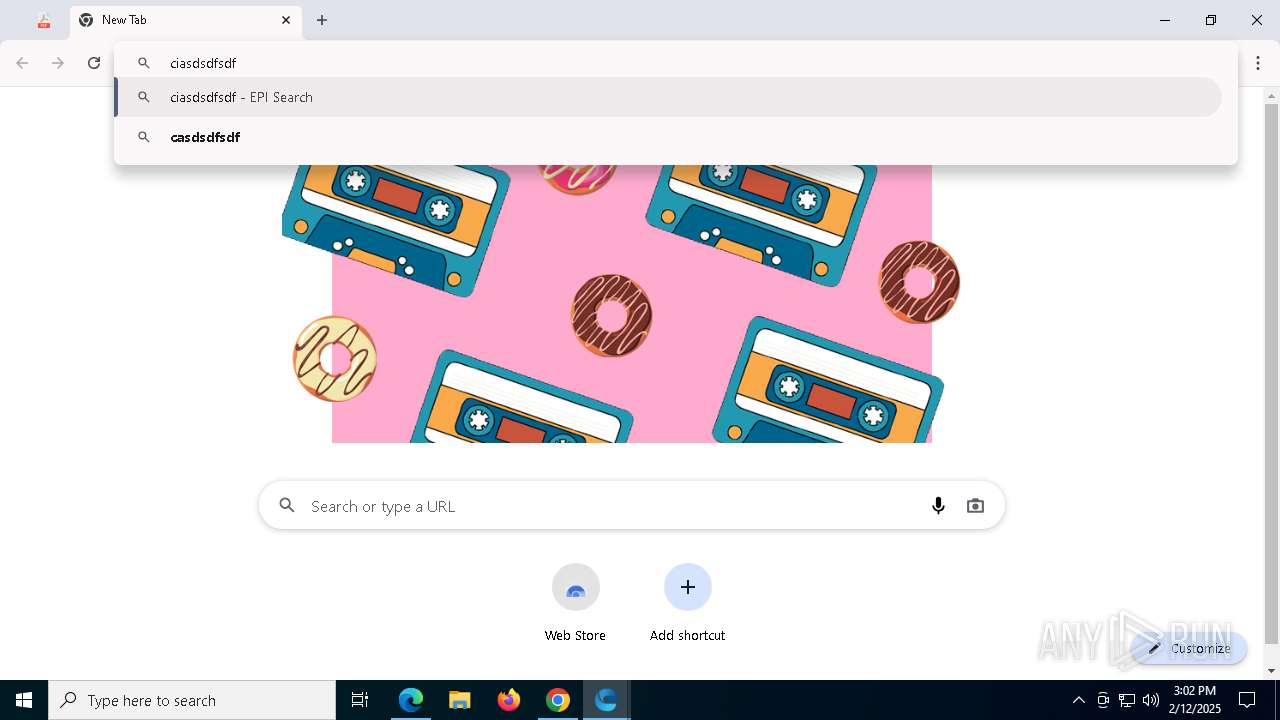Open the notification center icon
This screenshot has width=1280, height=720.
(1247, 700)
